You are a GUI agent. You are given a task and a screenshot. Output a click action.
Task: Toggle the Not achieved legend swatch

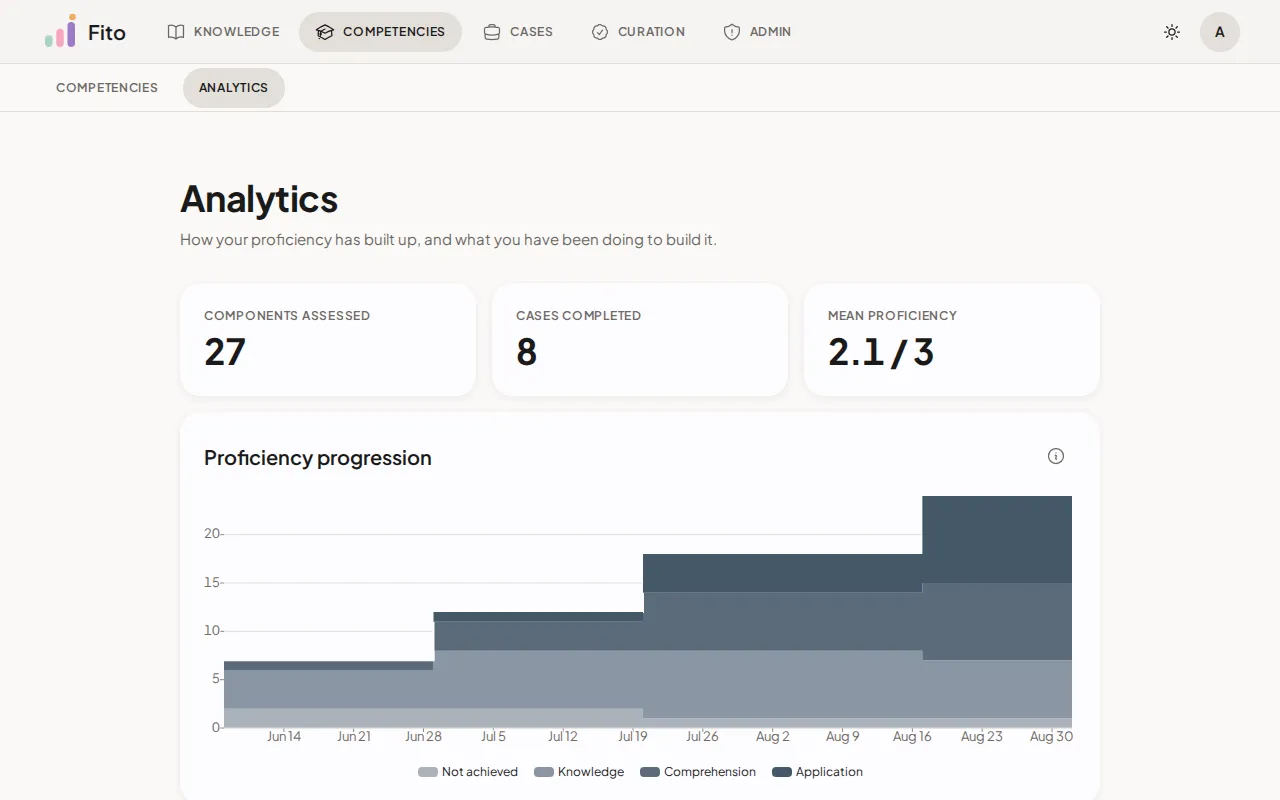pos(428,772)
